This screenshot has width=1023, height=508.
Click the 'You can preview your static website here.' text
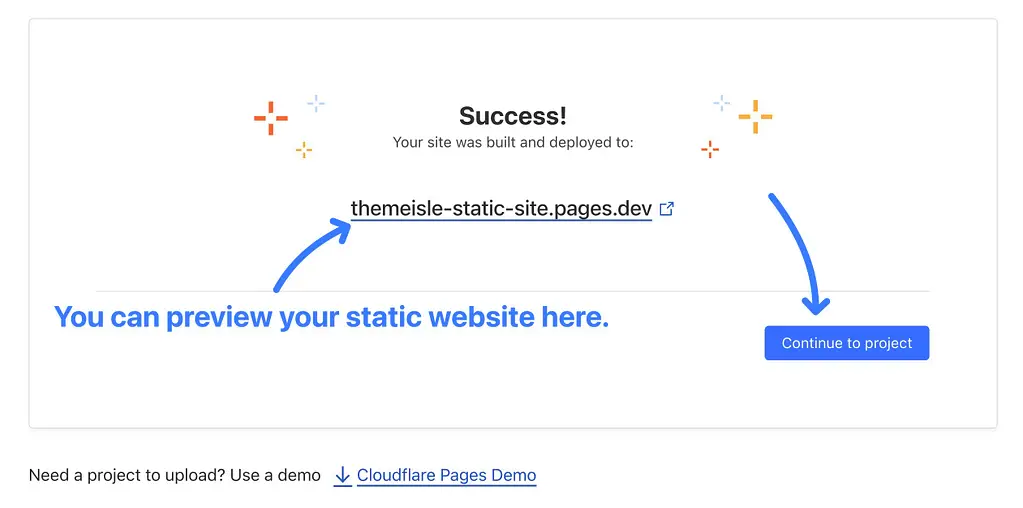pos(331,318)
